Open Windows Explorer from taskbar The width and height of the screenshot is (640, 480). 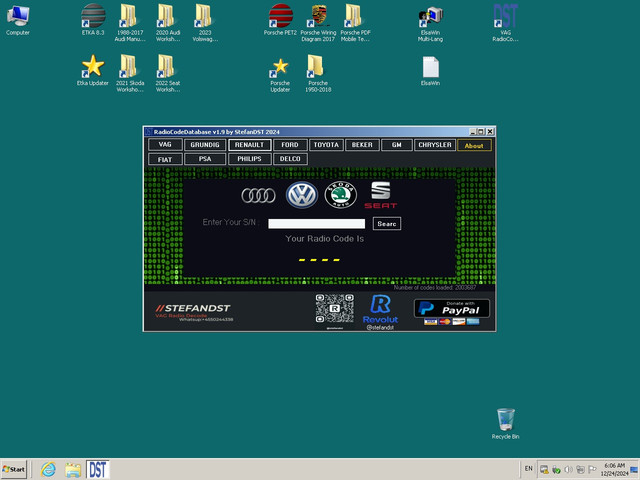[x=73, y=469]
